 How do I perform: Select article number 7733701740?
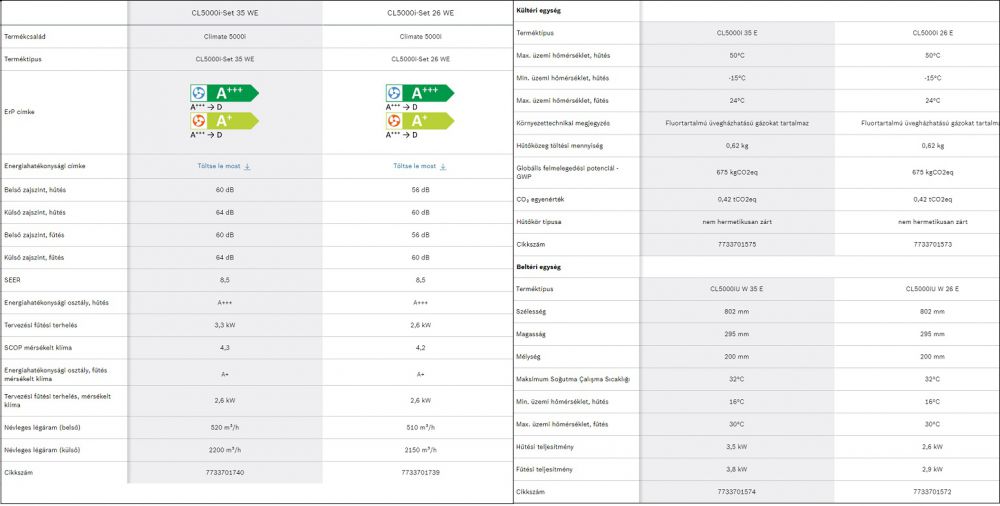coord(224,473)
